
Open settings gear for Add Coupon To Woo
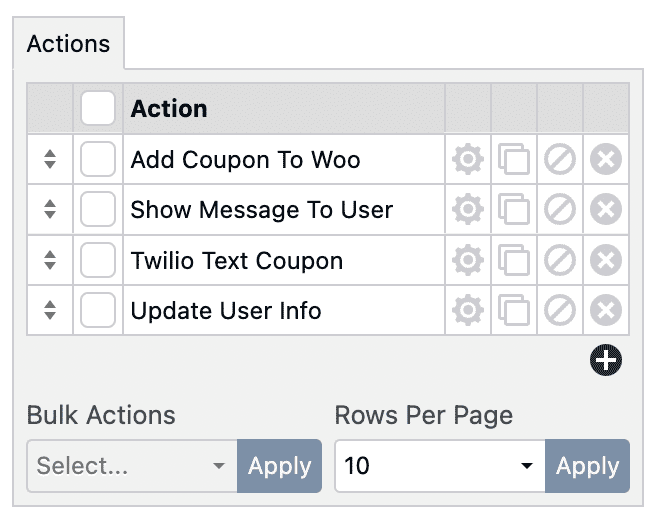pos(468,160)
